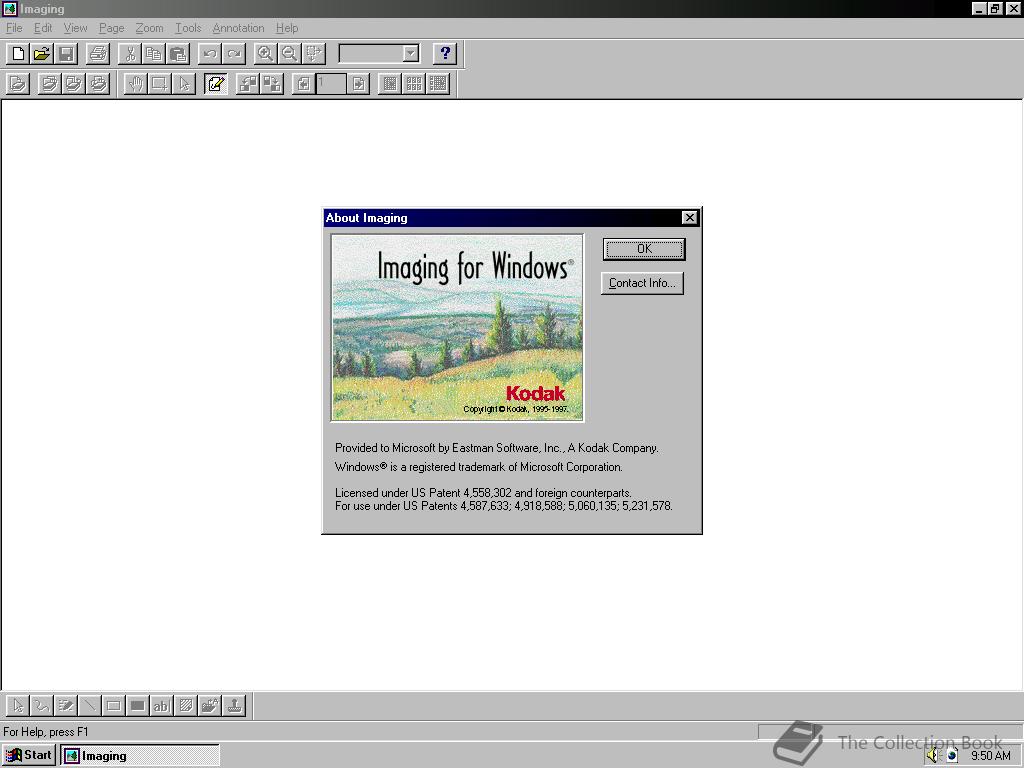
Task: Toggle the Annotation Toolbar pencil button
Action: pos(216,84)
